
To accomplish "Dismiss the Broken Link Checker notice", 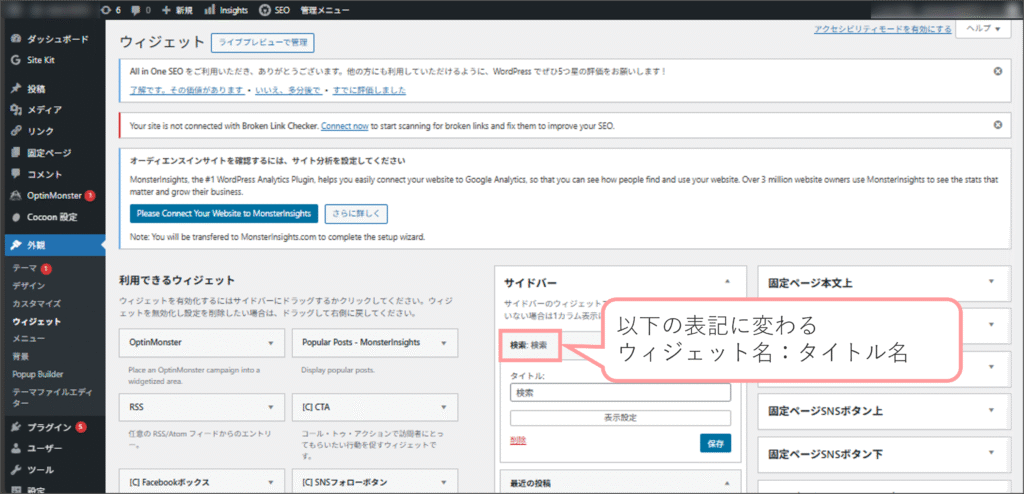I will 997,125.
